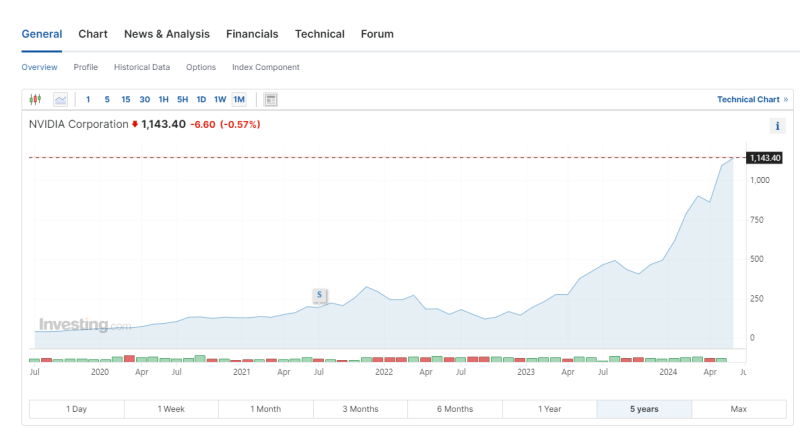Set interval to 1H

163,99
